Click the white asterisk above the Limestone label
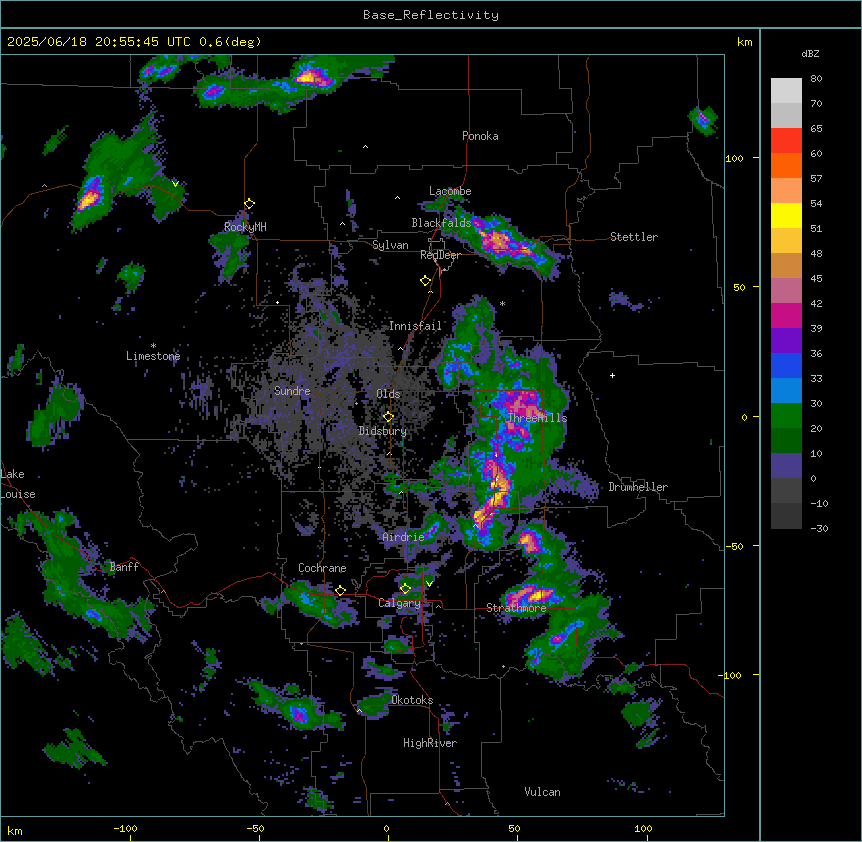The image size is (862, 842). pyautogui.click(x=153, y=346)
